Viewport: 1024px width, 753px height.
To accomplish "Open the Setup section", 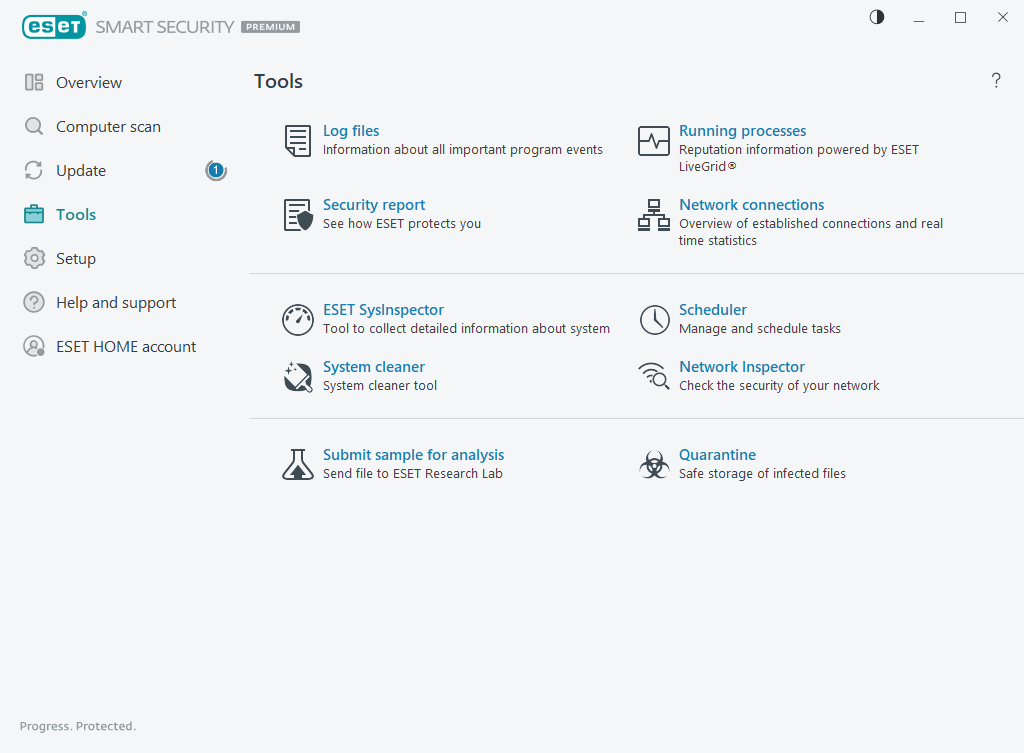I will 75,259.
